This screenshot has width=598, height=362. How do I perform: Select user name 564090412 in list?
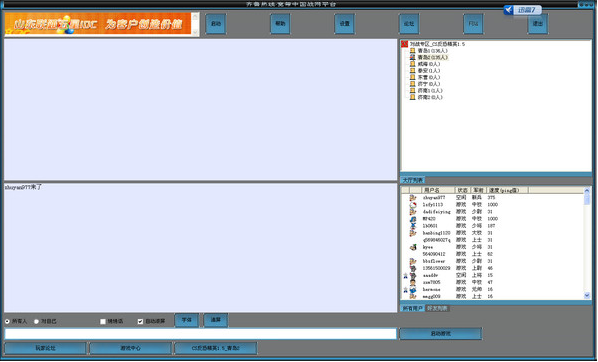pyautogui.click(x=434, y=254)
